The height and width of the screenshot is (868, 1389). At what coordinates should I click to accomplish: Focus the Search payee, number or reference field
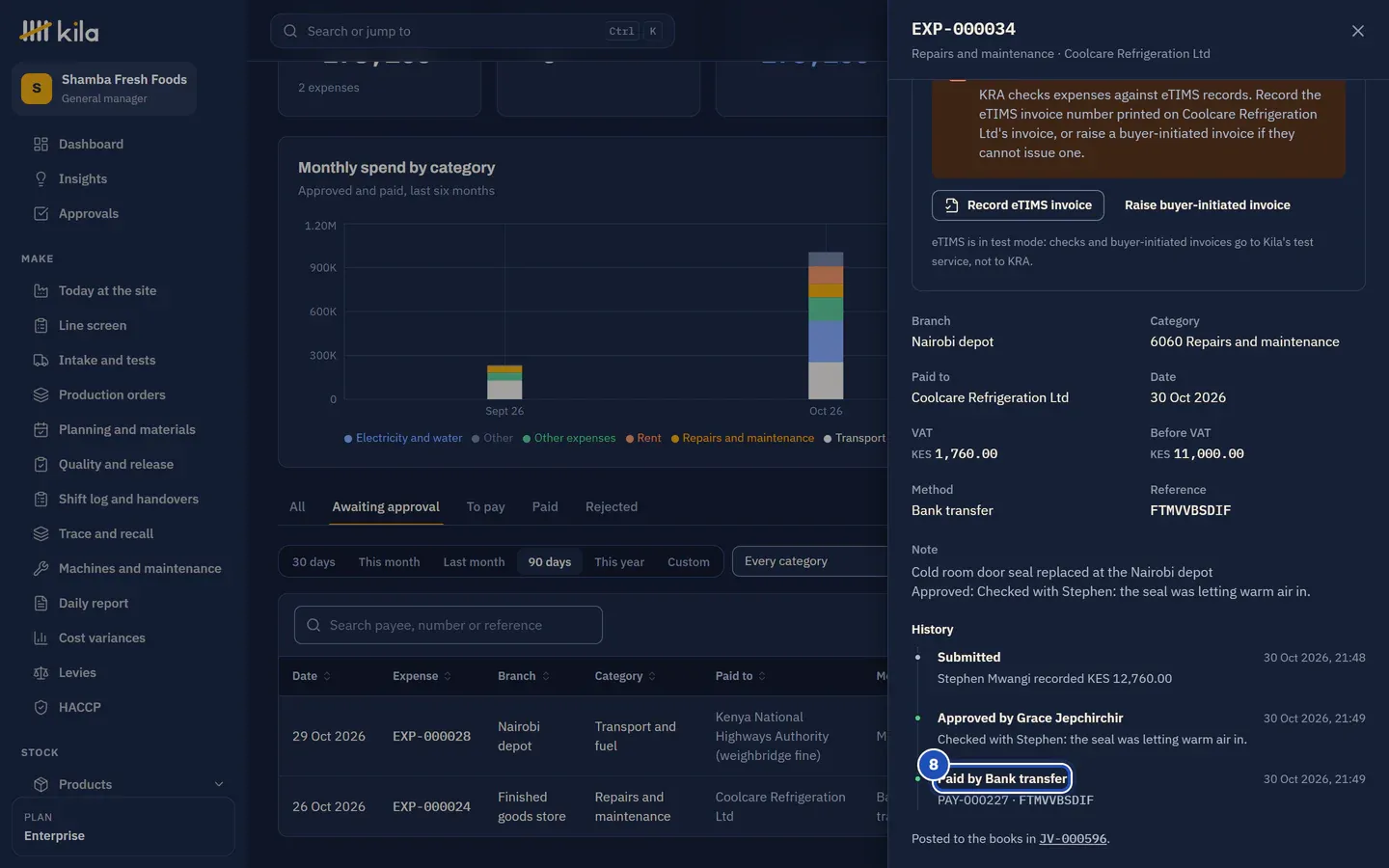click(x=449, y=625)
